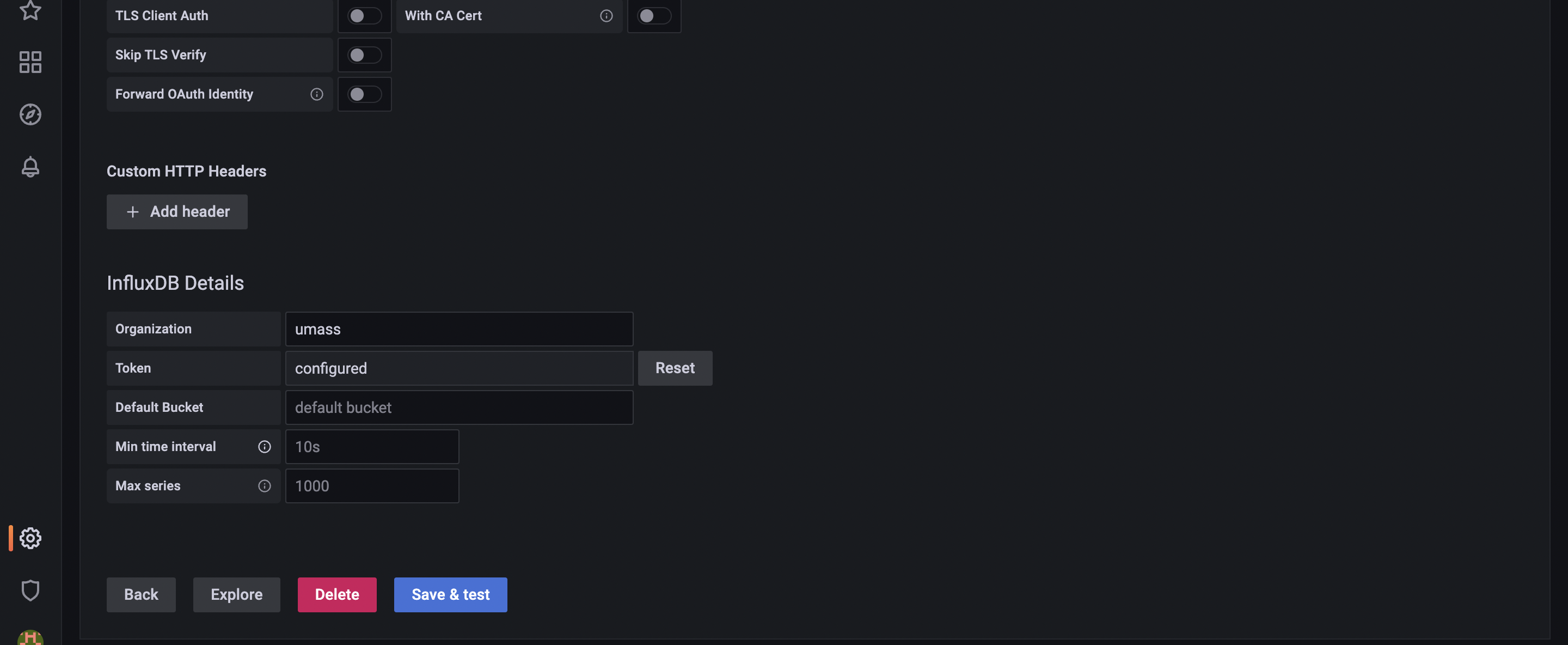Viewport: 1568px width, 645px height.
Task: Open the Dashboards grid icon
Action: coord(30,62)
